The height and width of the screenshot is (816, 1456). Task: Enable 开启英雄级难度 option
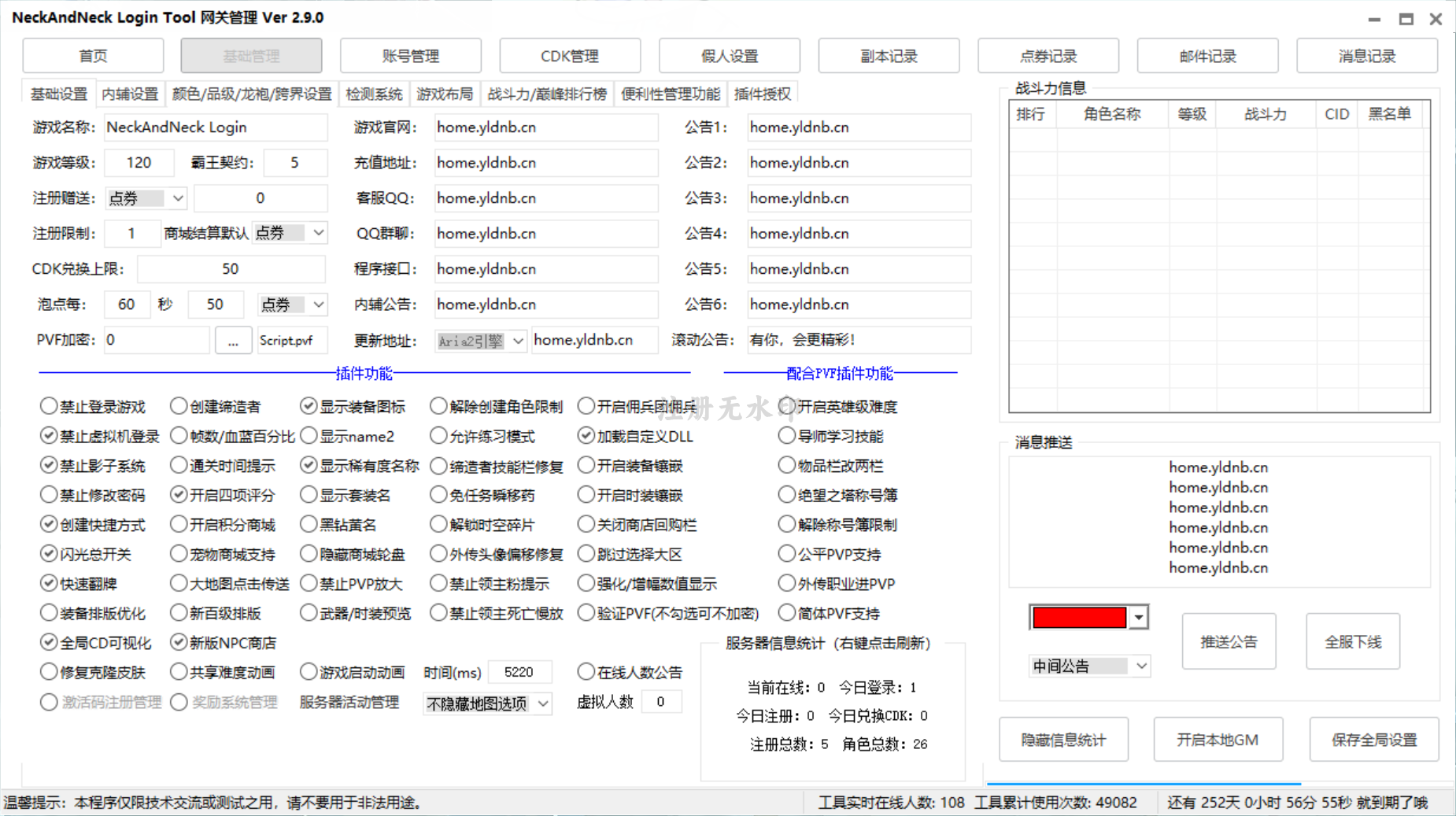tap(837, 406)
